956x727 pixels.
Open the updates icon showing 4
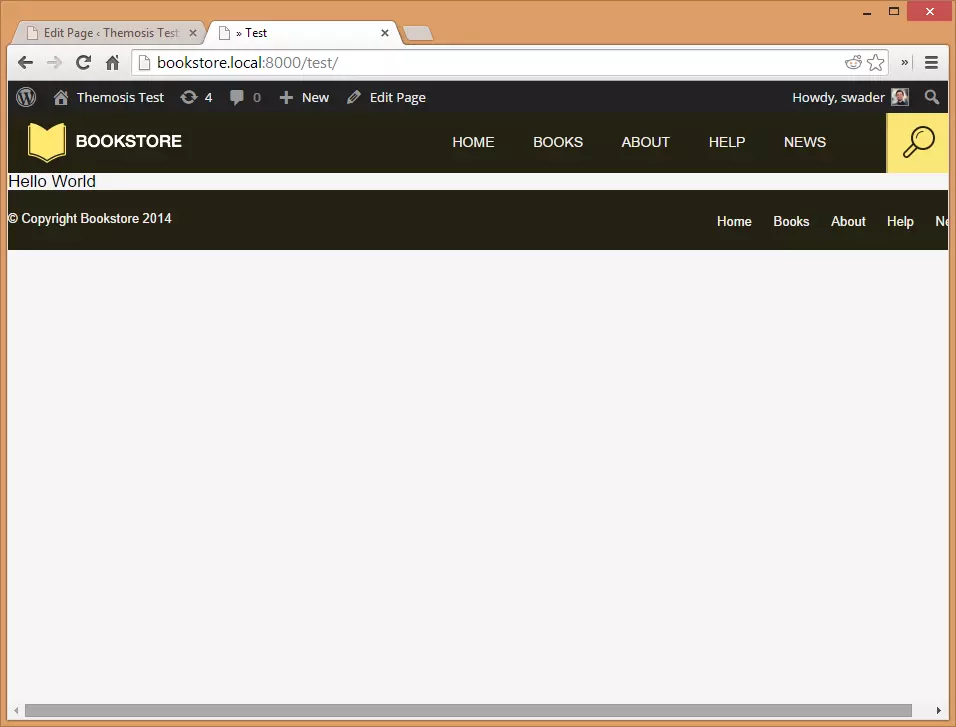(196, 98)
